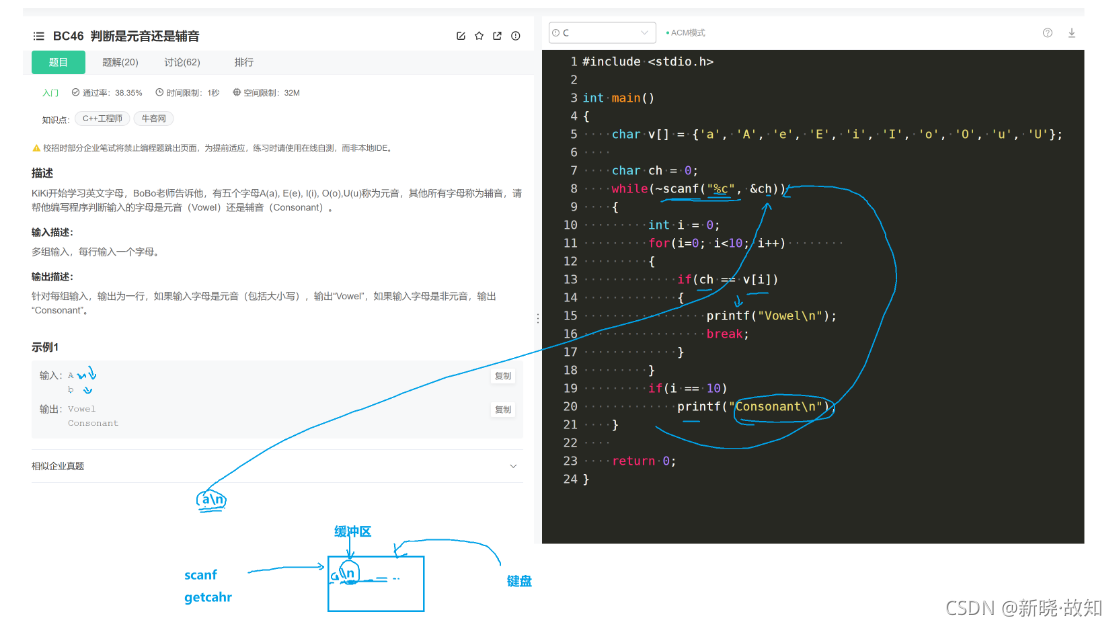Click the 通过率: 38.35% text
The height and width of the screenshot is (626, 1117).
(113, 93)
